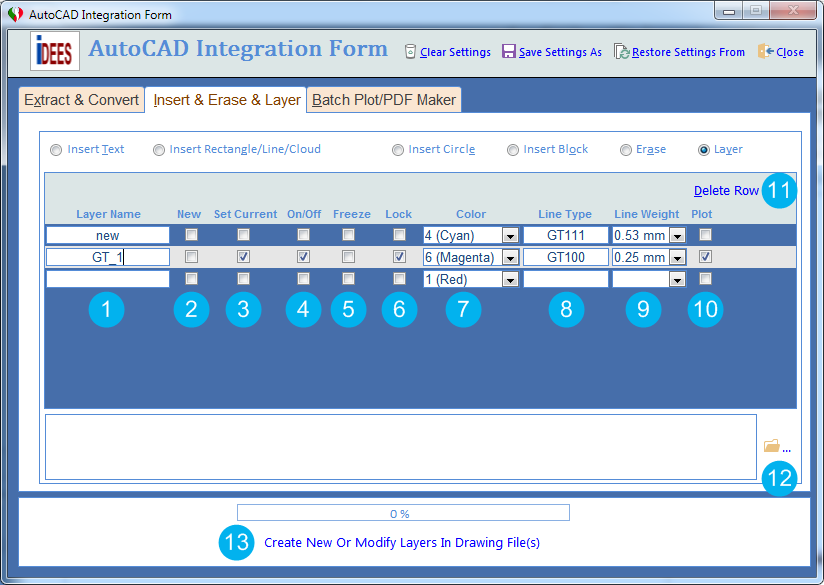The width and height of the screenshot is (824, 585).
Task: Check Lock in the 1 (Red) row
Action: pyautogui.click(x=399, y=279)
